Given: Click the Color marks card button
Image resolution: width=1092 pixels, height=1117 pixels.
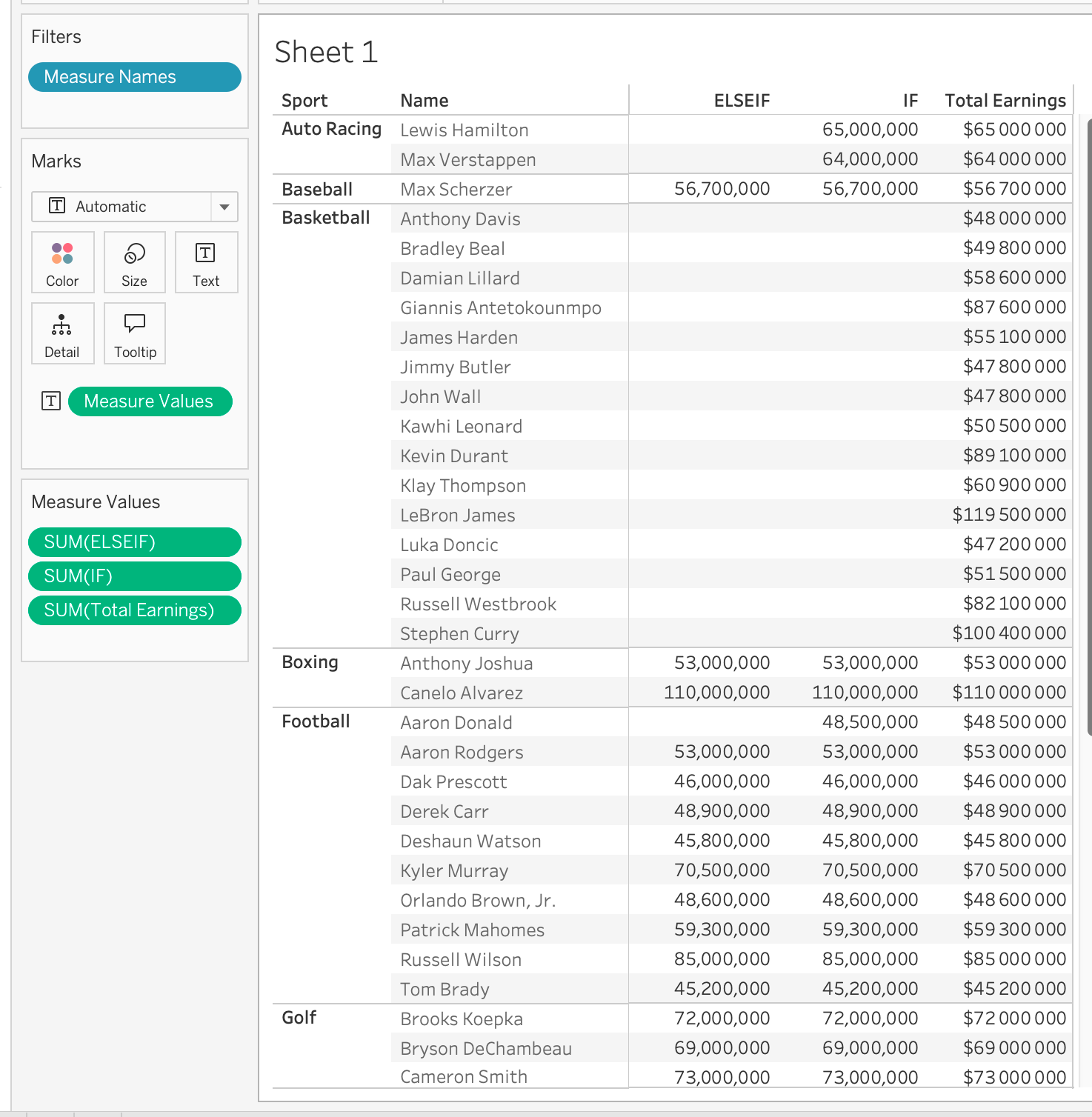Looking at the screenshot, I should click(x=63, y=262).
